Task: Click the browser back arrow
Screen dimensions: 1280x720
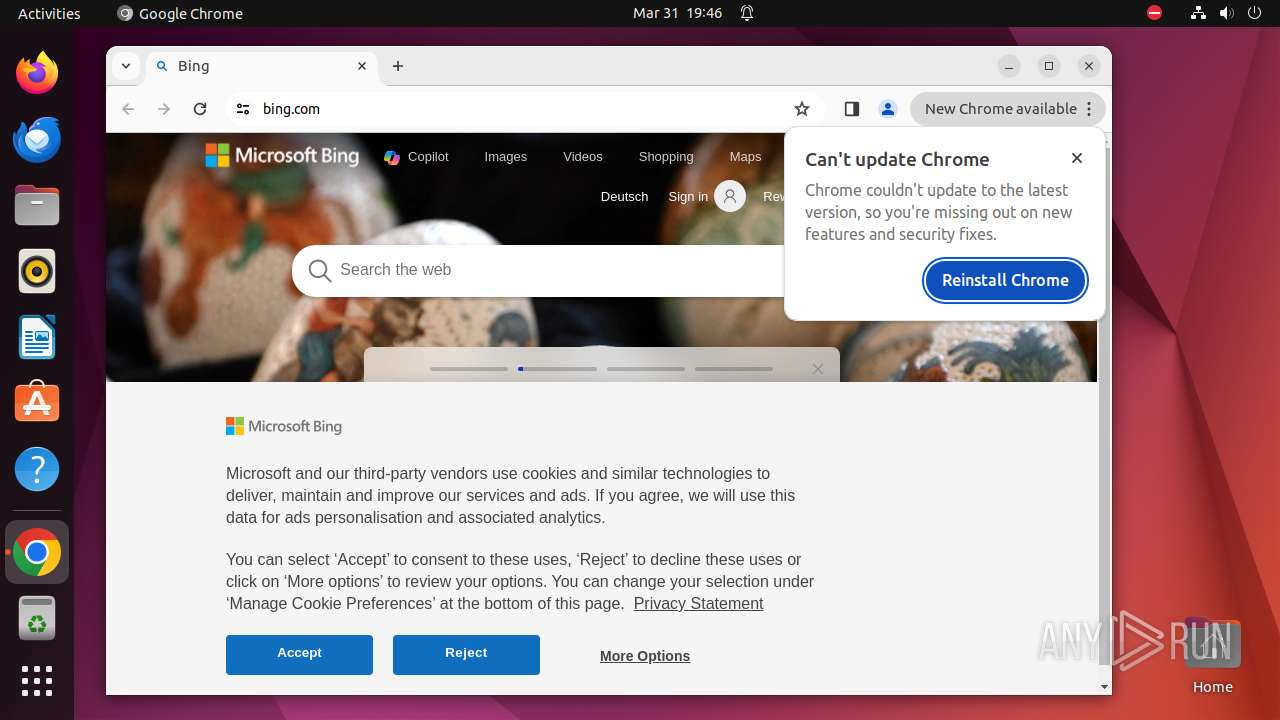Action: click(128, 109)
